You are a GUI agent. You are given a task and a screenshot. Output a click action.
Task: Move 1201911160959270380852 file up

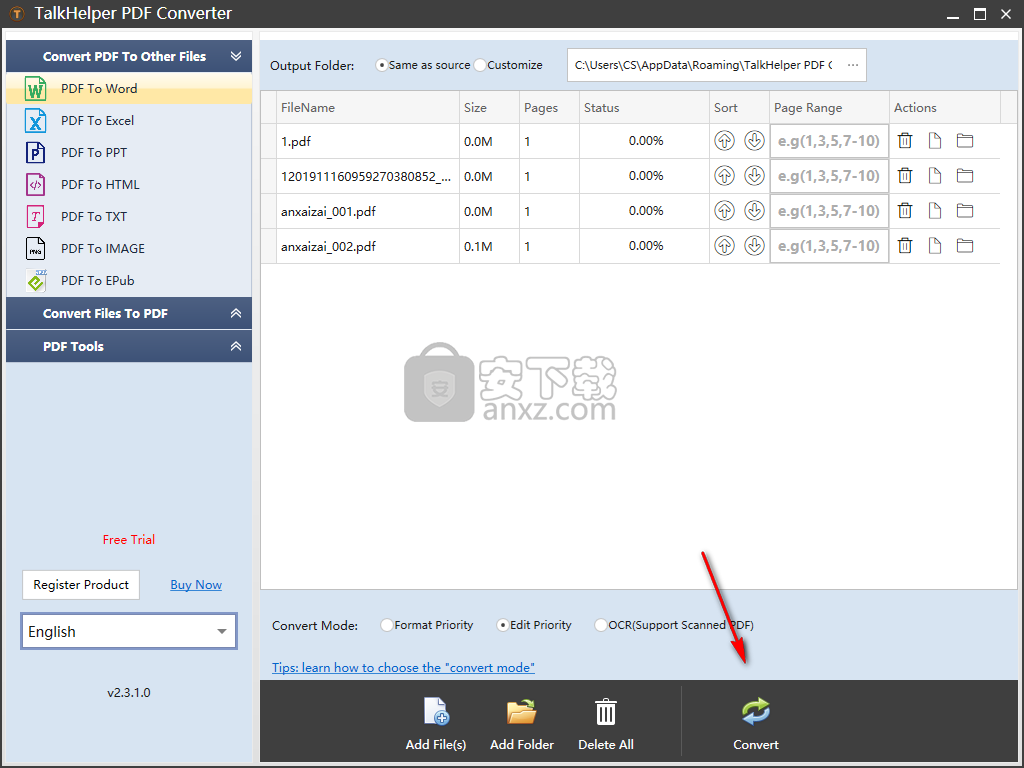coord(724,176)
